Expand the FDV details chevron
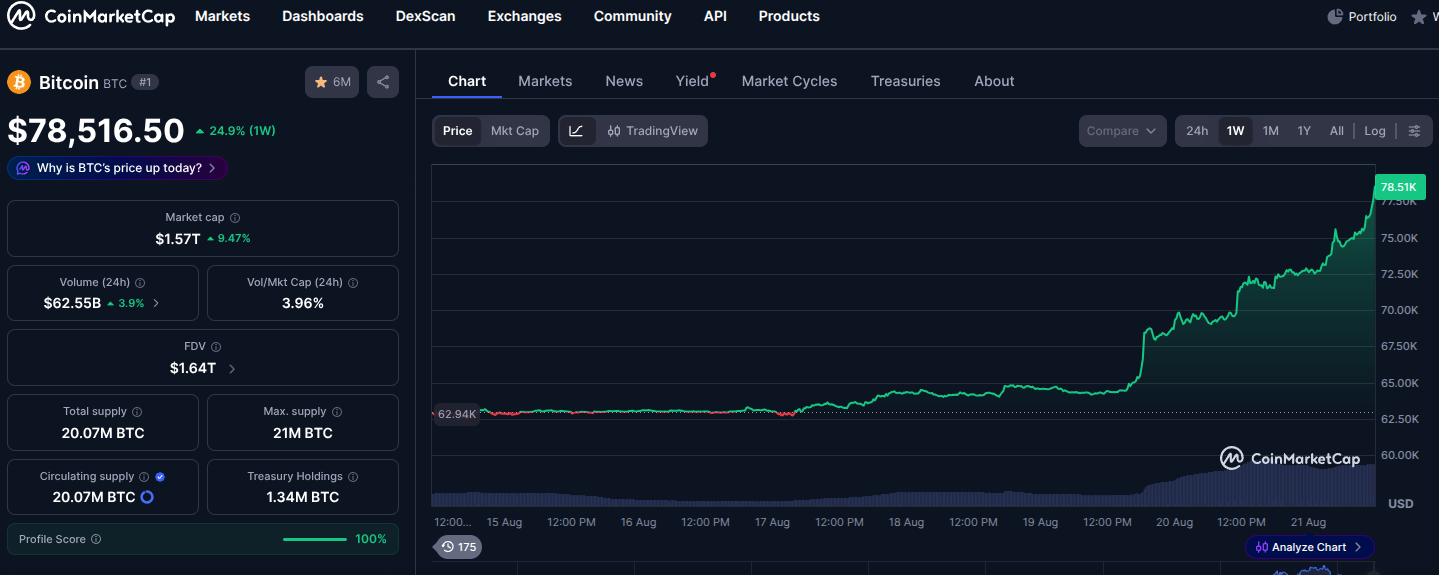1439x575 pixels. pos(233,368)
